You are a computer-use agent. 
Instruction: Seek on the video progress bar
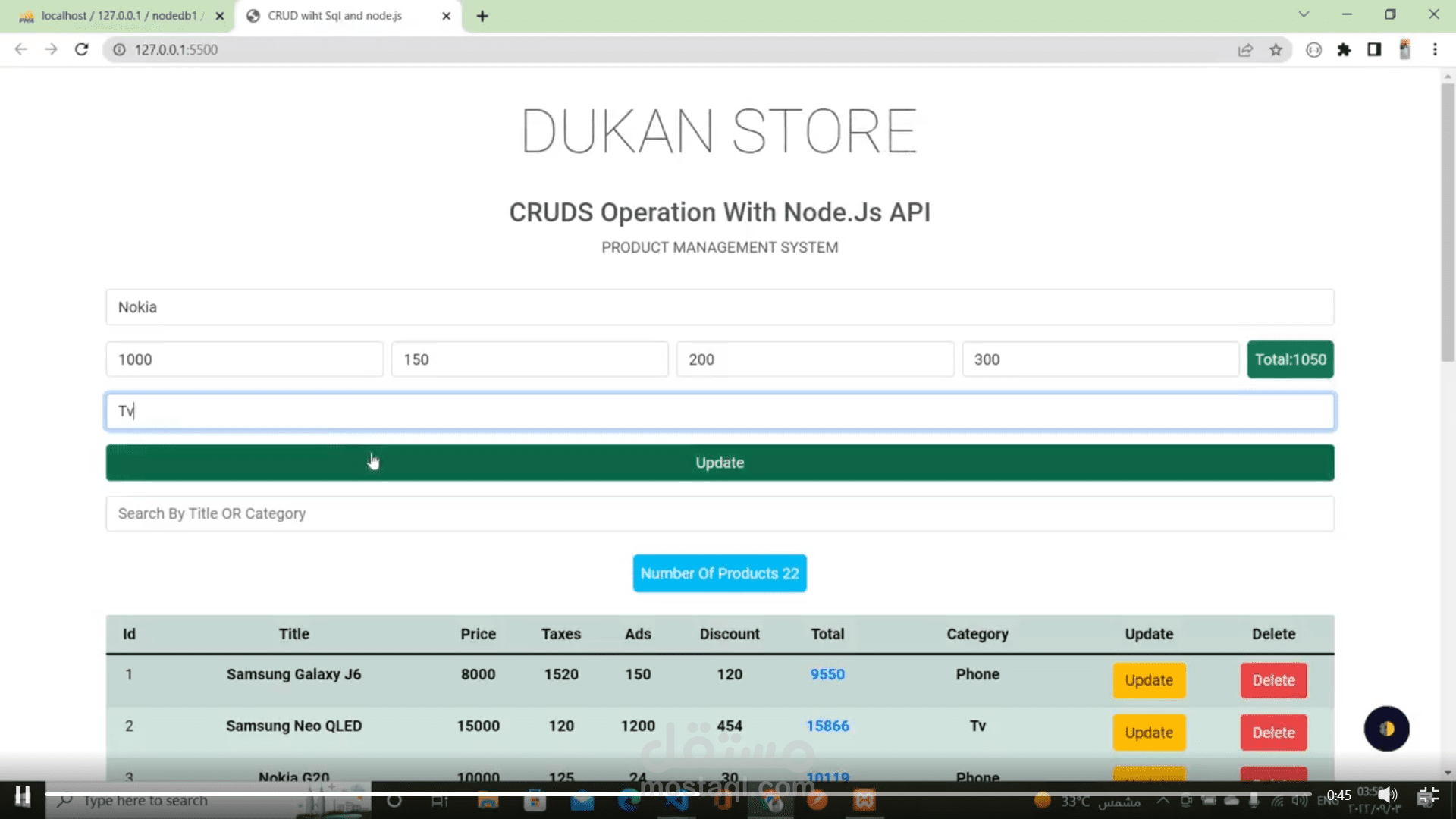[679, 794]
